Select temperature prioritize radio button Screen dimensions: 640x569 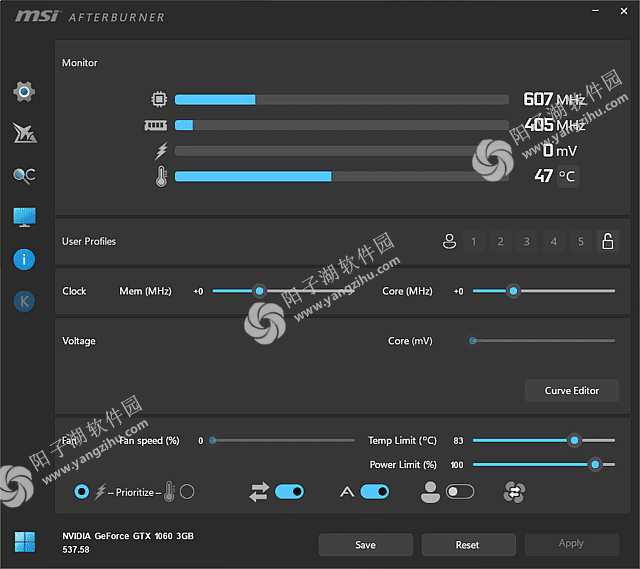pos(187,492)
